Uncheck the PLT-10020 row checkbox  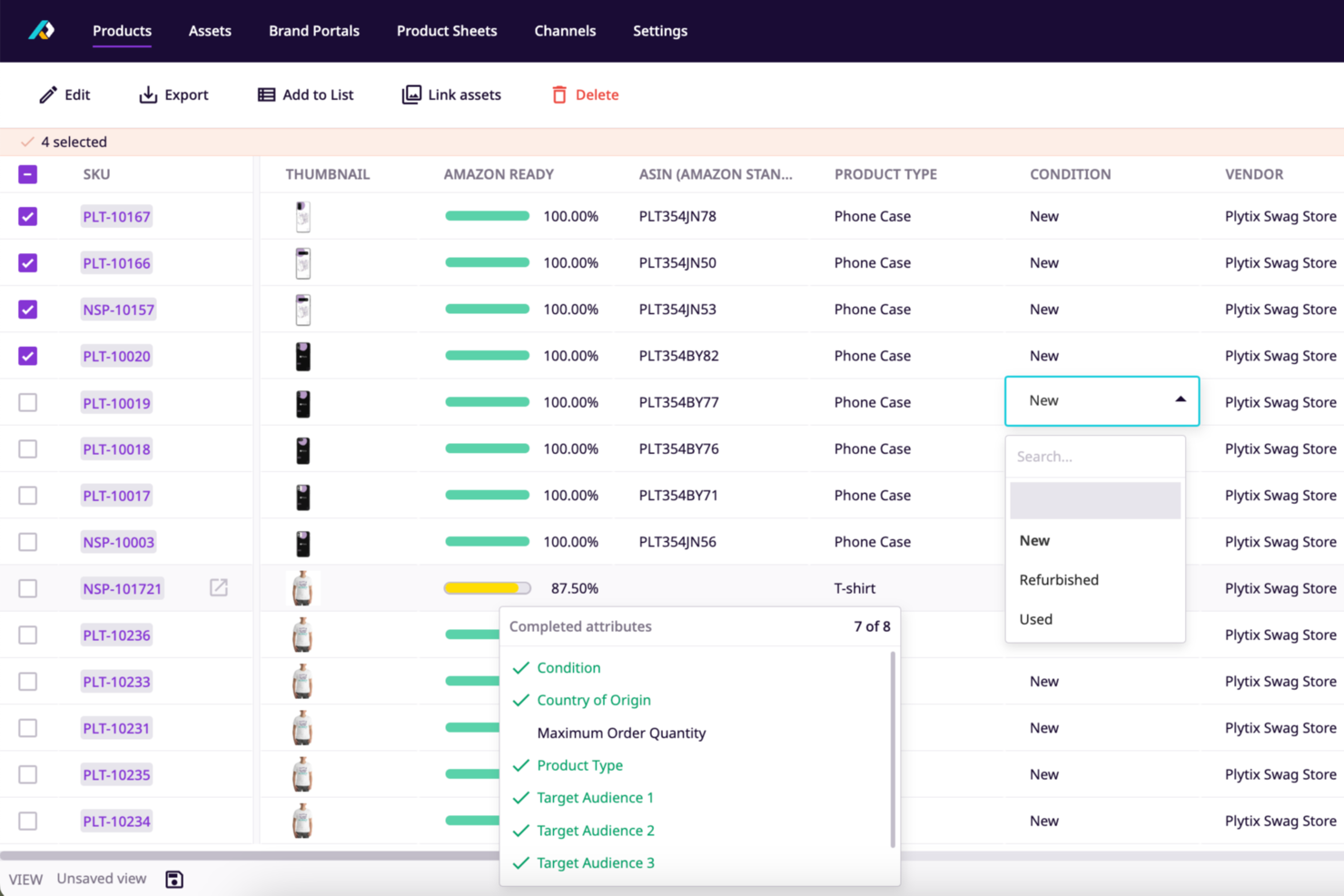click(28, 356)
